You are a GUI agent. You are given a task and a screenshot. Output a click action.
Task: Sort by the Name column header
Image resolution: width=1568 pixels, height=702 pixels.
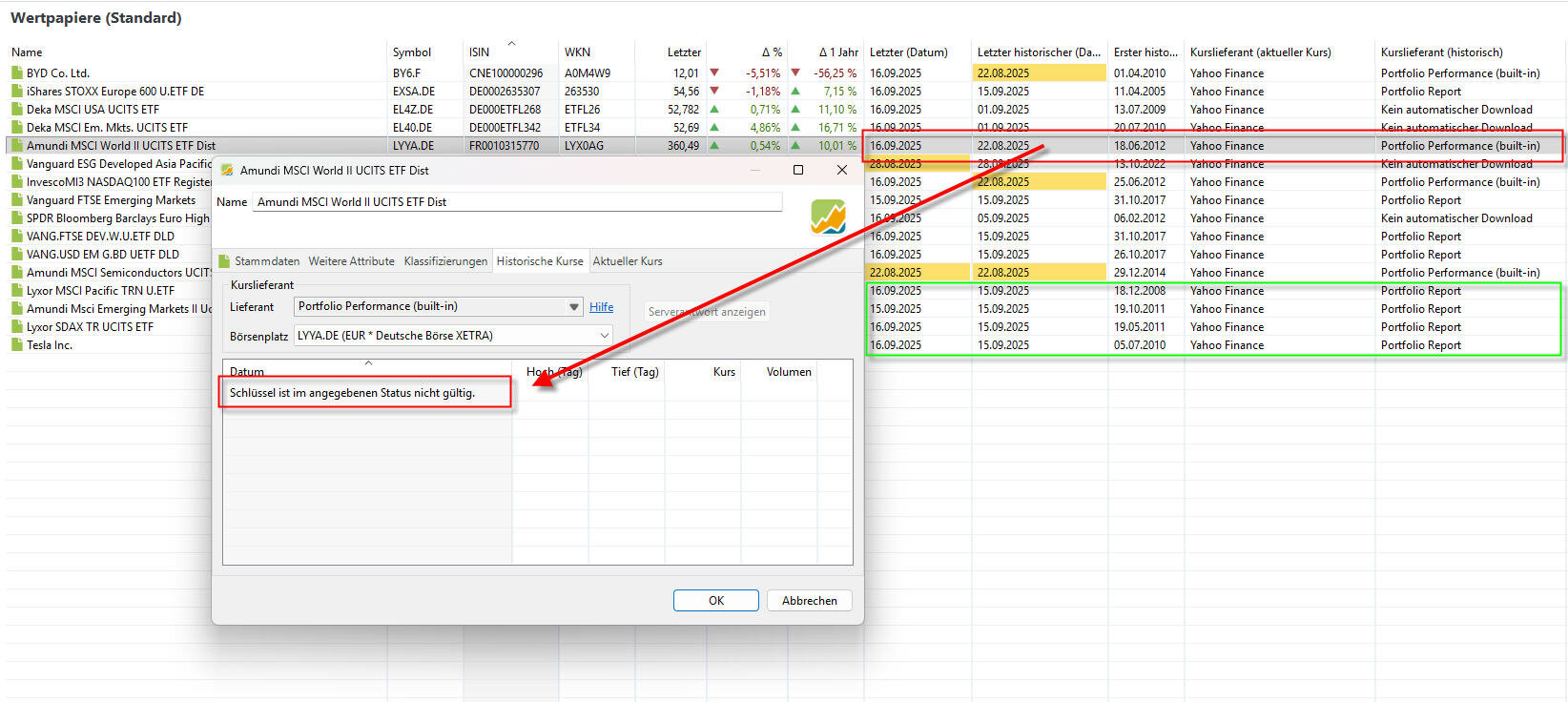click(27, 52)
